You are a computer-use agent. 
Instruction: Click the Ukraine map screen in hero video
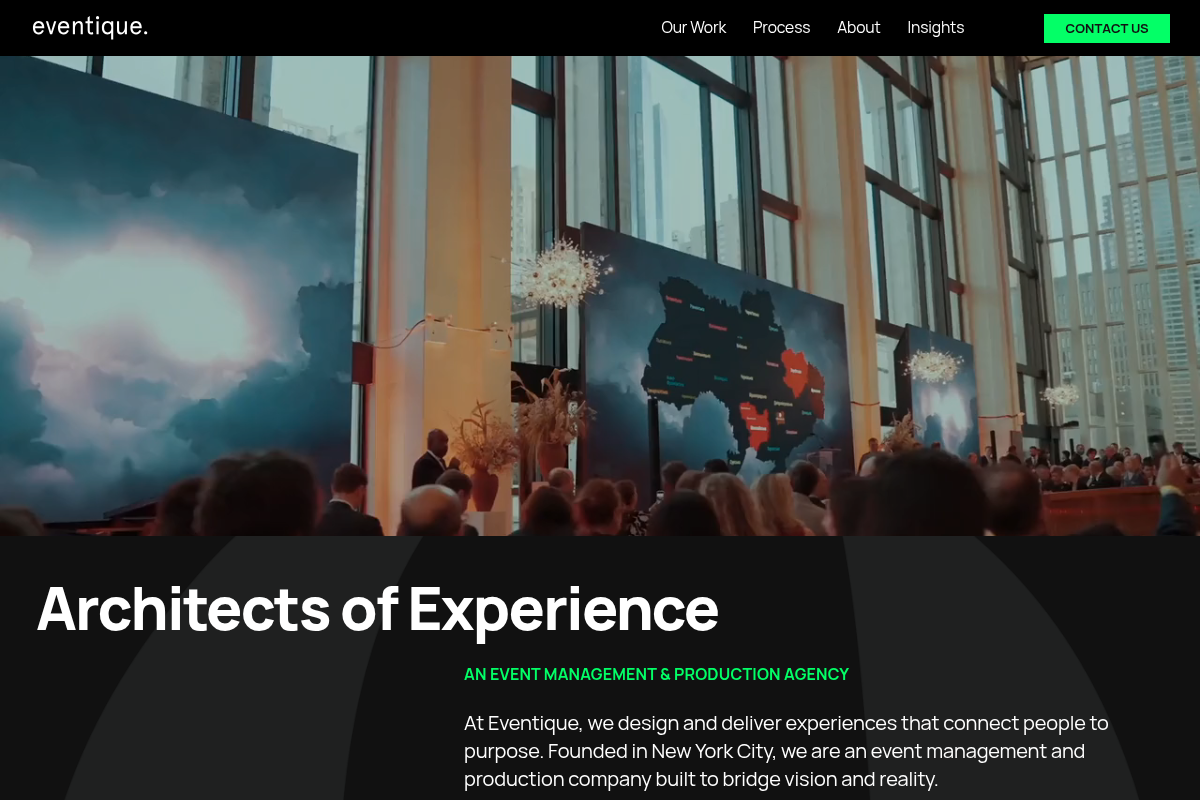(715, 360)
